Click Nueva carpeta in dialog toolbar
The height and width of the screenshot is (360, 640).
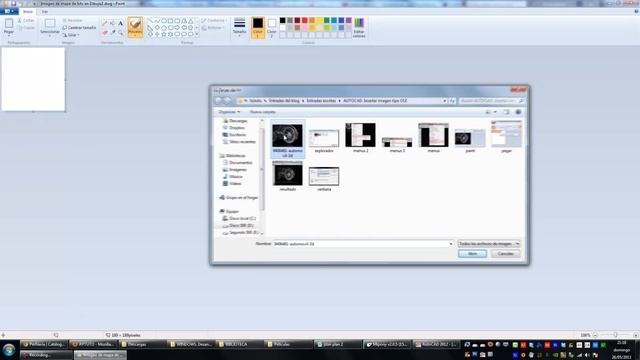point(262,112)
